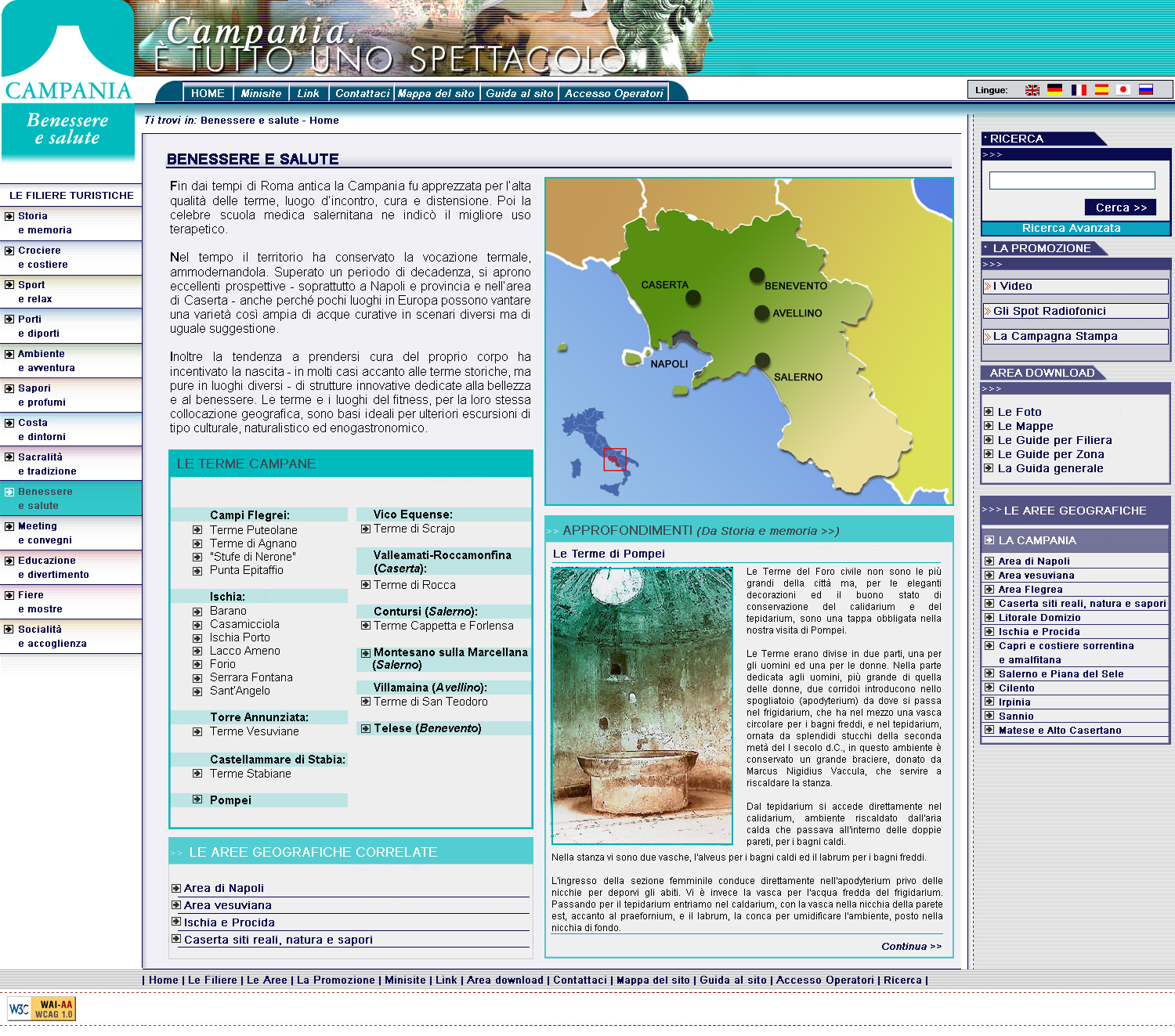Open Accesso Operatori in top navigation
Screen dimensions: 1175x1036
[x=614, y=93]
